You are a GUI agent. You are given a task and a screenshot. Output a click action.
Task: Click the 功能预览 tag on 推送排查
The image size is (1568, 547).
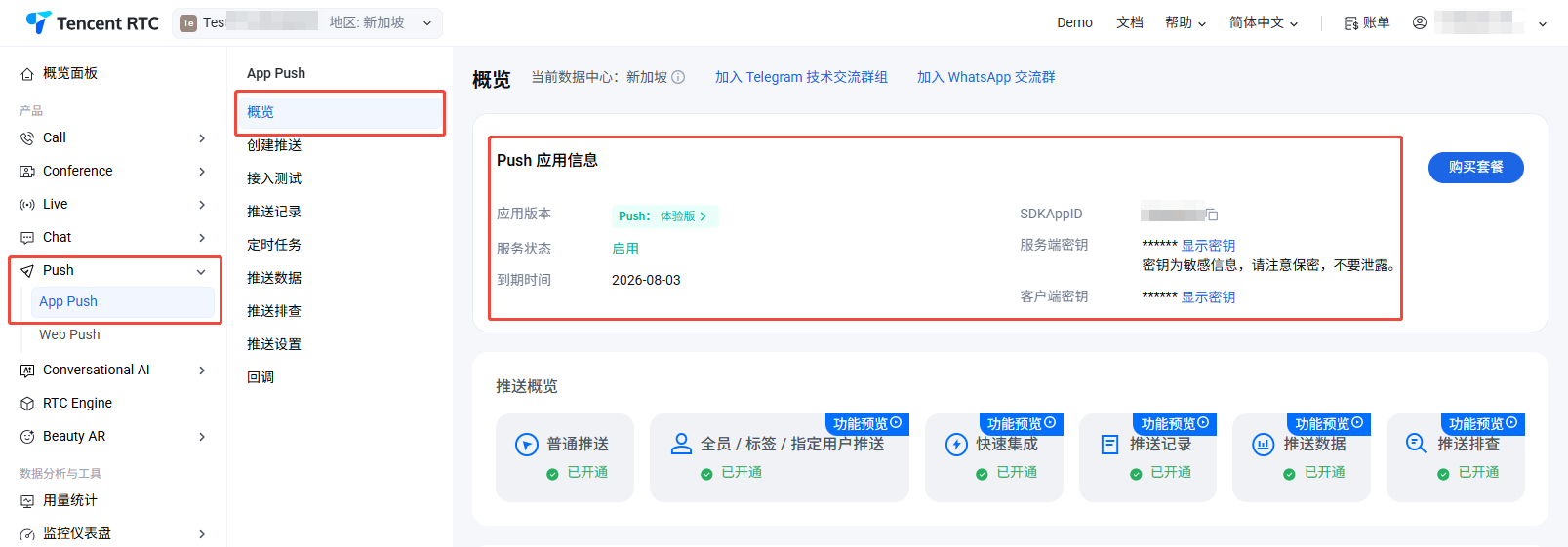[x=1483, y=424]
